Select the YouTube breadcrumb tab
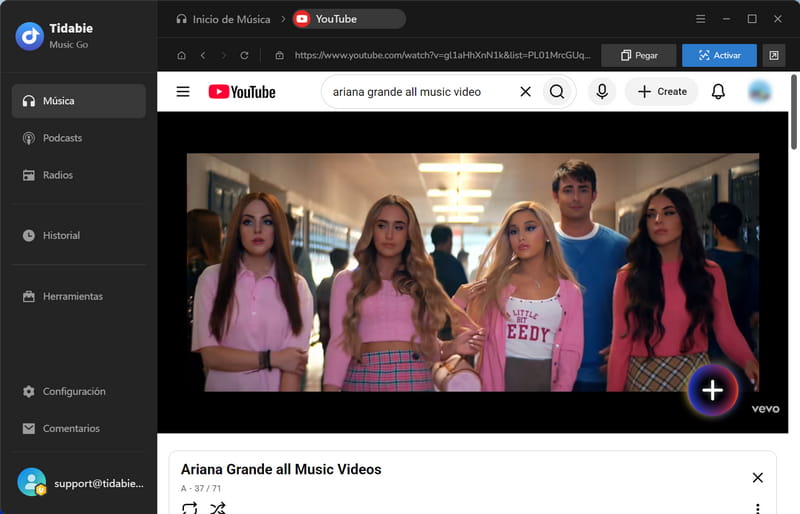This screenshot has height=514, width=800. [349, 19]
